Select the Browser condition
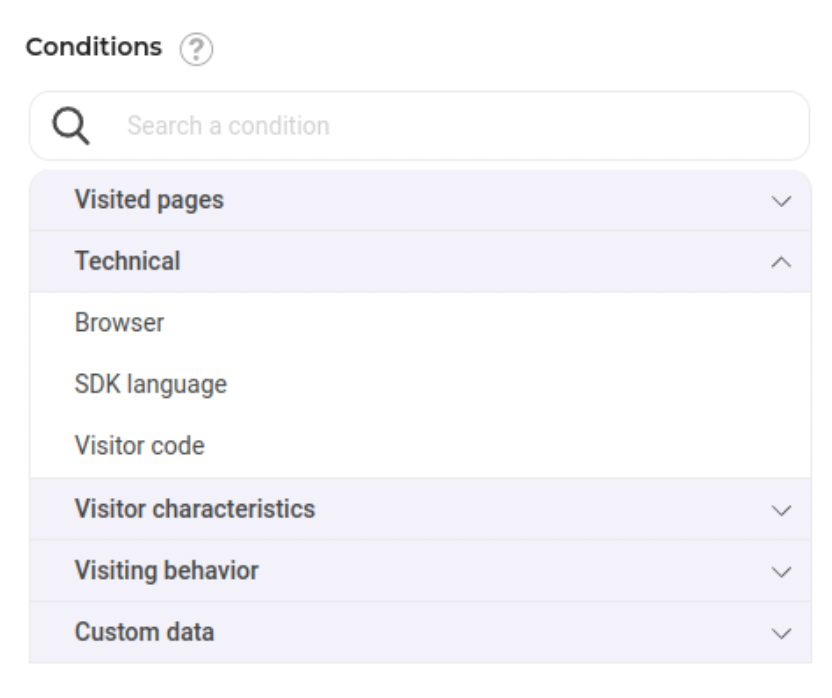This screenshot has width=832, height=698. coord(420,323)
